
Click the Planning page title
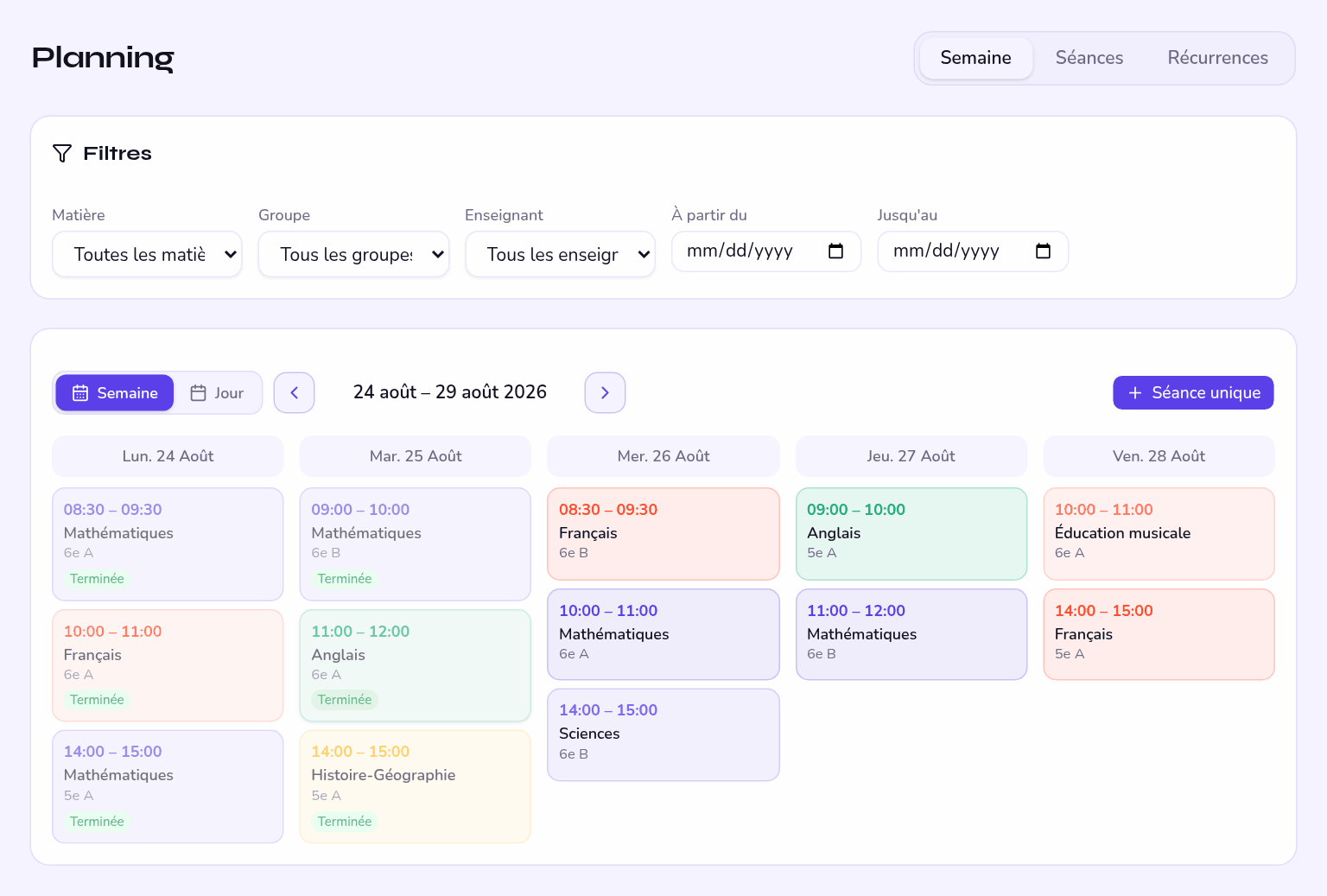pos(103,58)
